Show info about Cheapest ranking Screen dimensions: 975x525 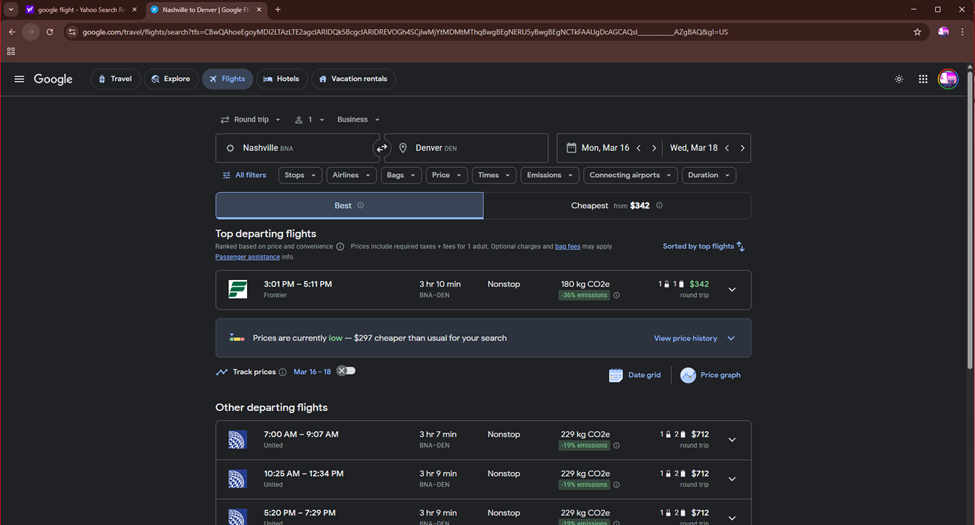point(659,206)
